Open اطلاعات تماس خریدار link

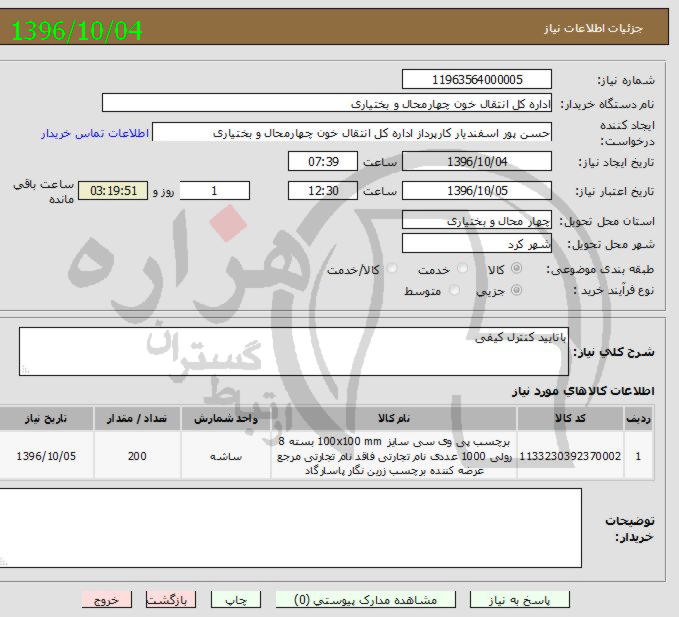[x=95, y=133]
